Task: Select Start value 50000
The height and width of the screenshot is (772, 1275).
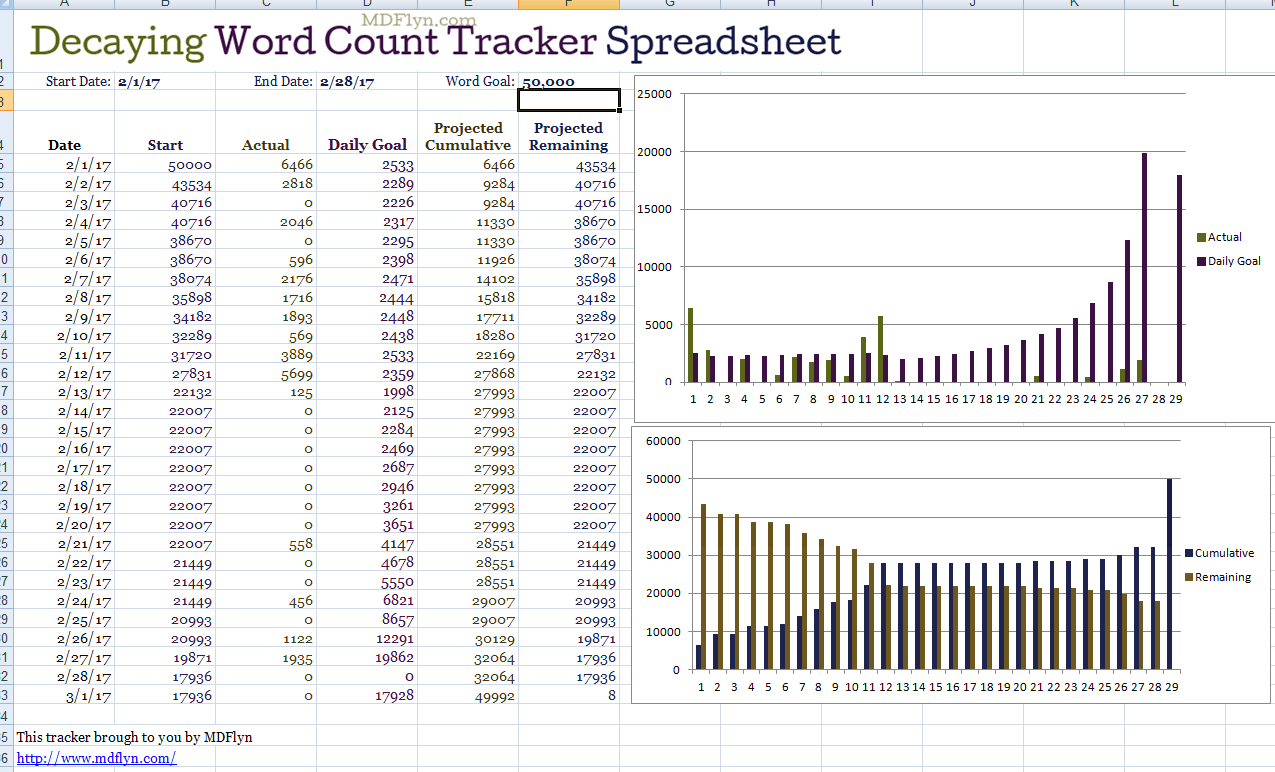Action: tap(190, 165)
